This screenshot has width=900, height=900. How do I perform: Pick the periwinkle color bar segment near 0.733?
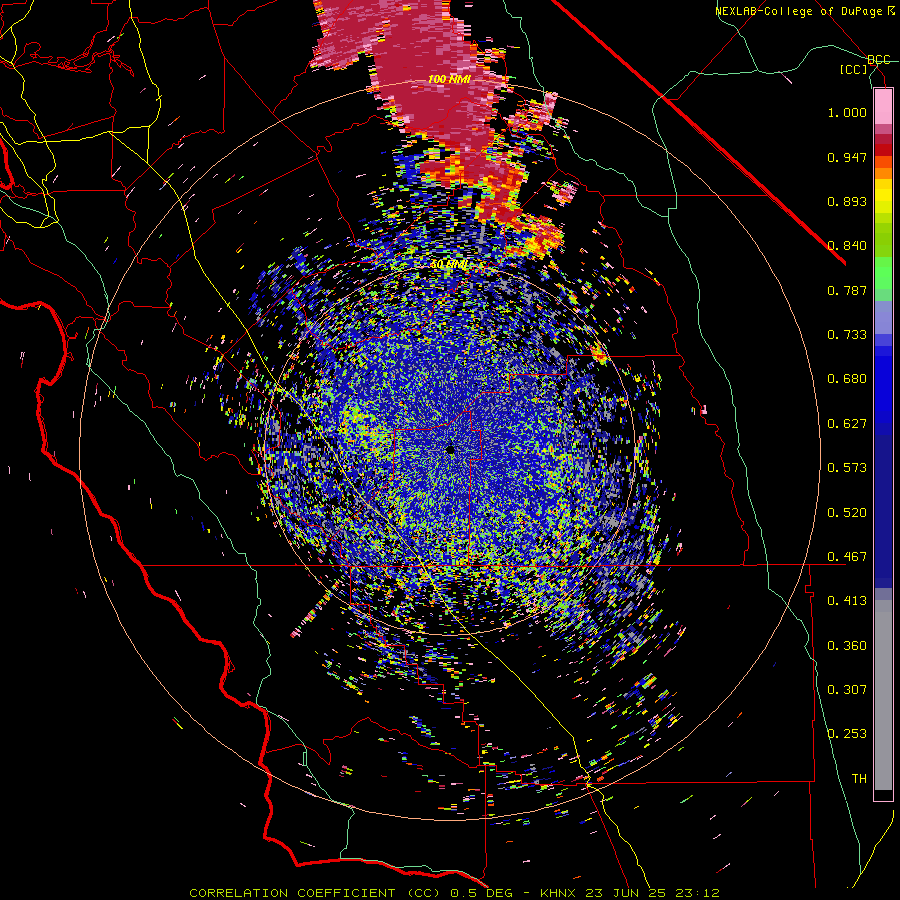coord(883,317)
